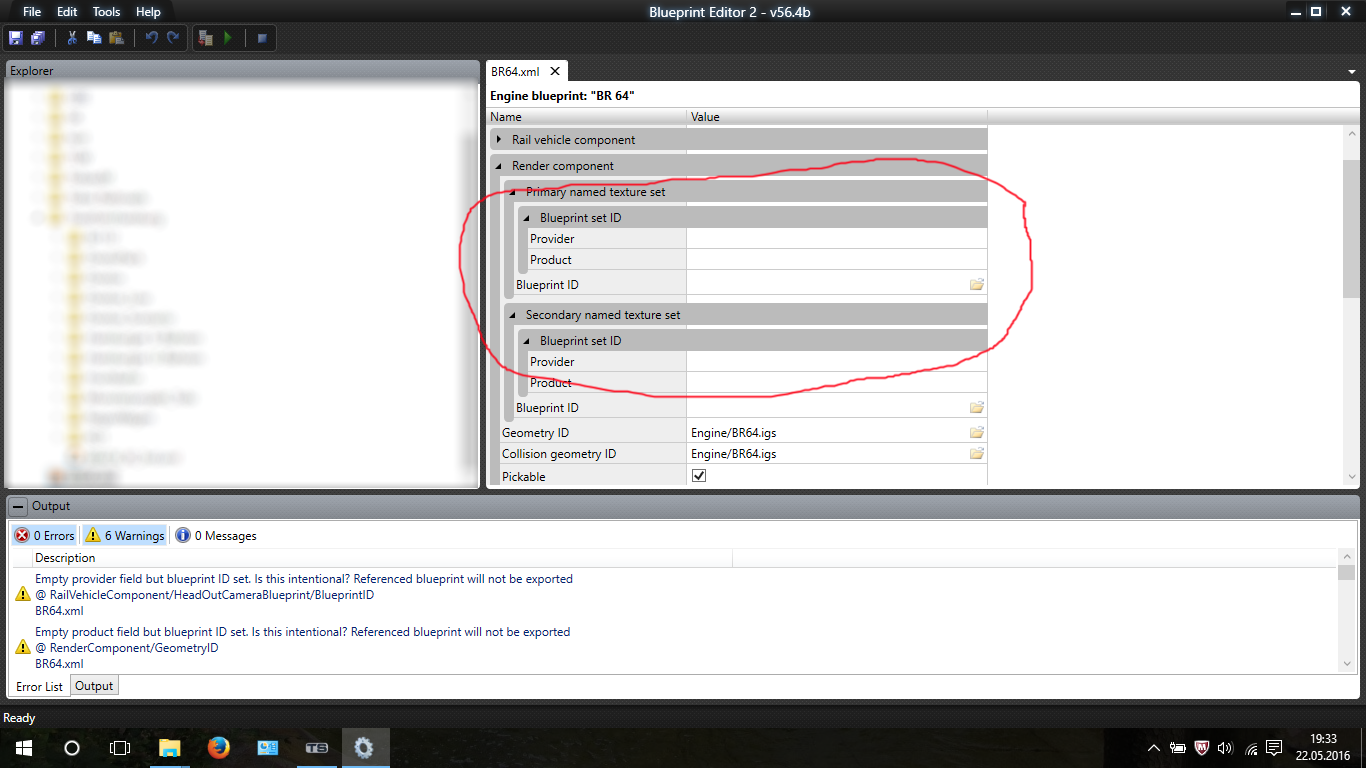
Task: Expand the Rail vehicle component section
Action: (x=499, y=140)
